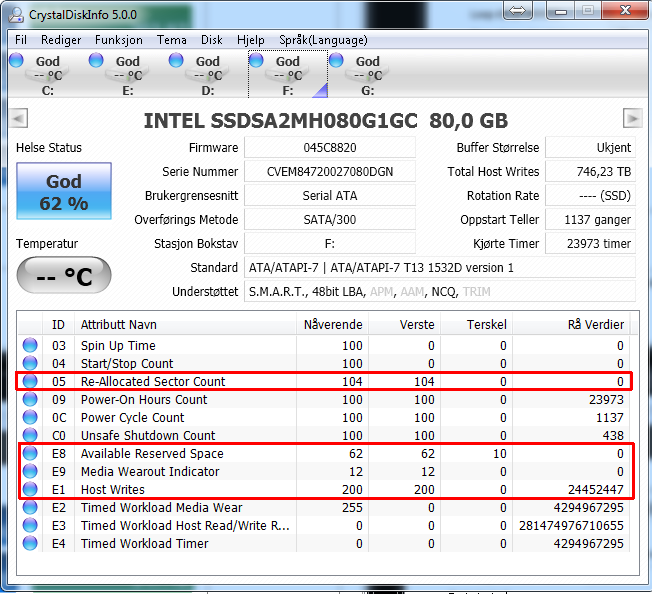The width and height of the screenshot is (652, 594).
Task: Click status orb for Power-On Hours Count
Action: (30, 399)
